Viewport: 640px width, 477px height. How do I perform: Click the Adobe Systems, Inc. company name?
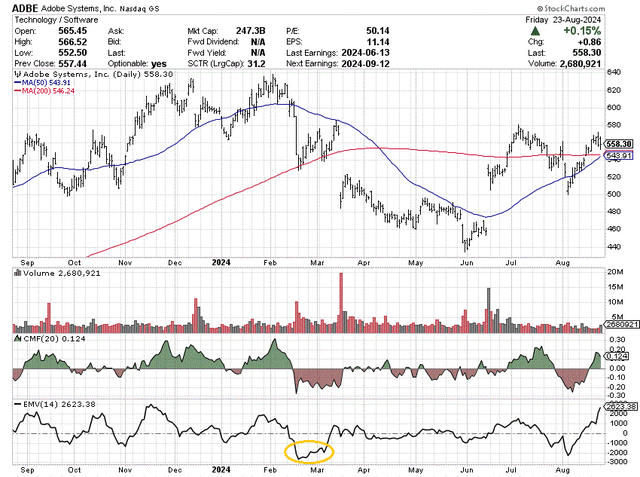pyautogui.click(x=78, y=8)
